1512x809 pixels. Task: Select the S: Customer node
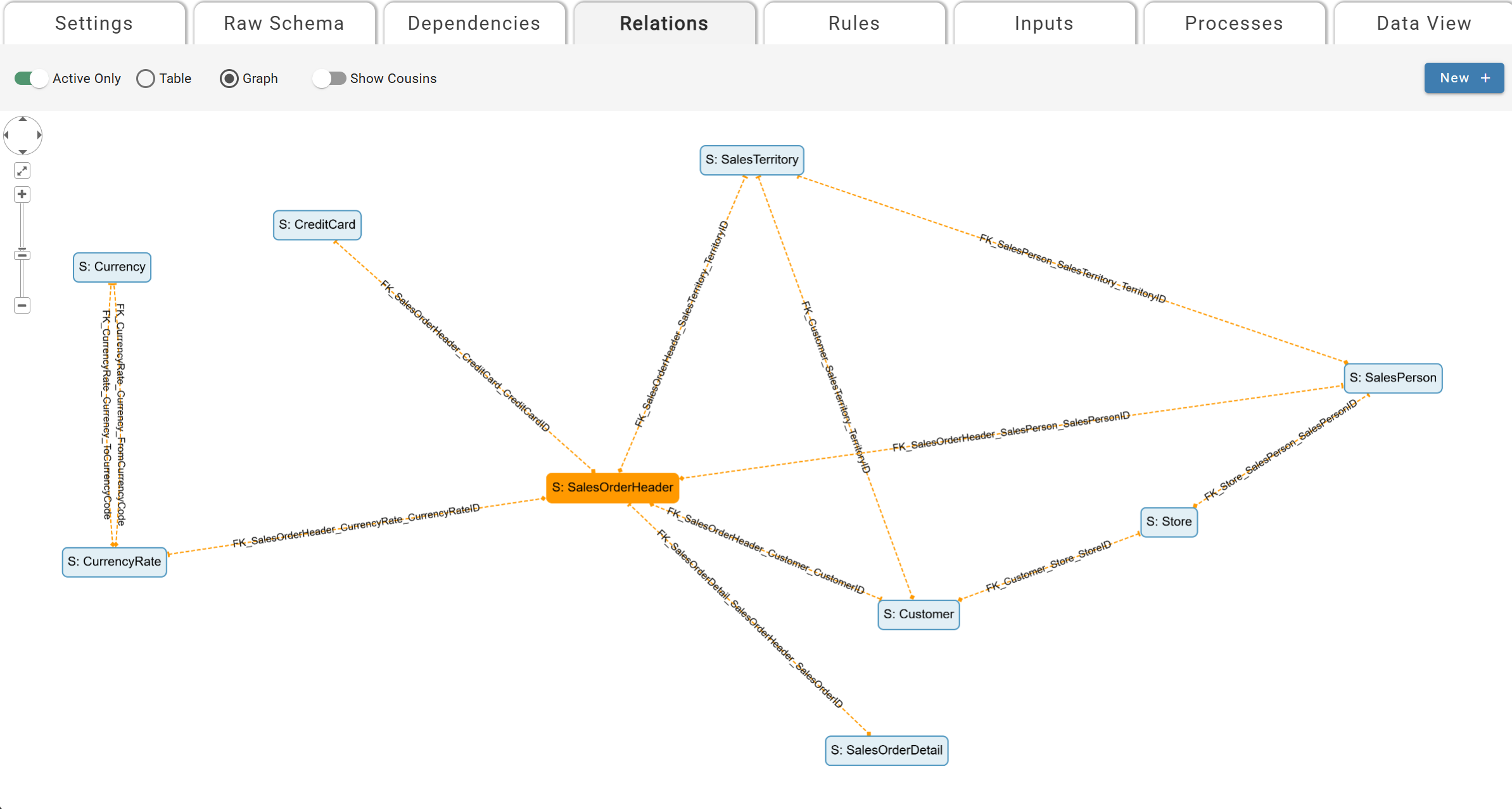(918, 614)
